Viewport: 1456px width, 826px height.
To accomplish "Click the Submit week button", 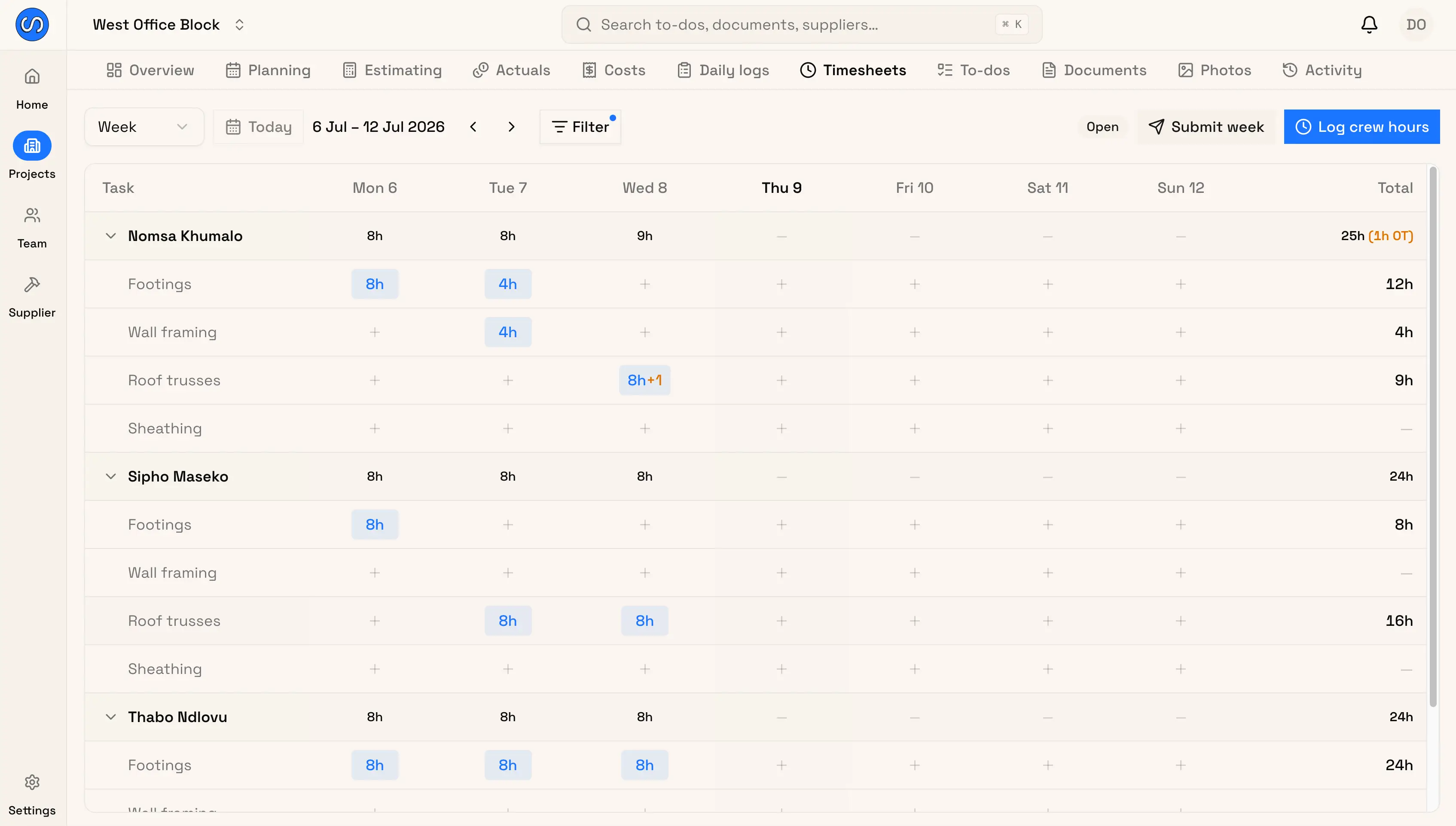I will tap(1206, 127).
